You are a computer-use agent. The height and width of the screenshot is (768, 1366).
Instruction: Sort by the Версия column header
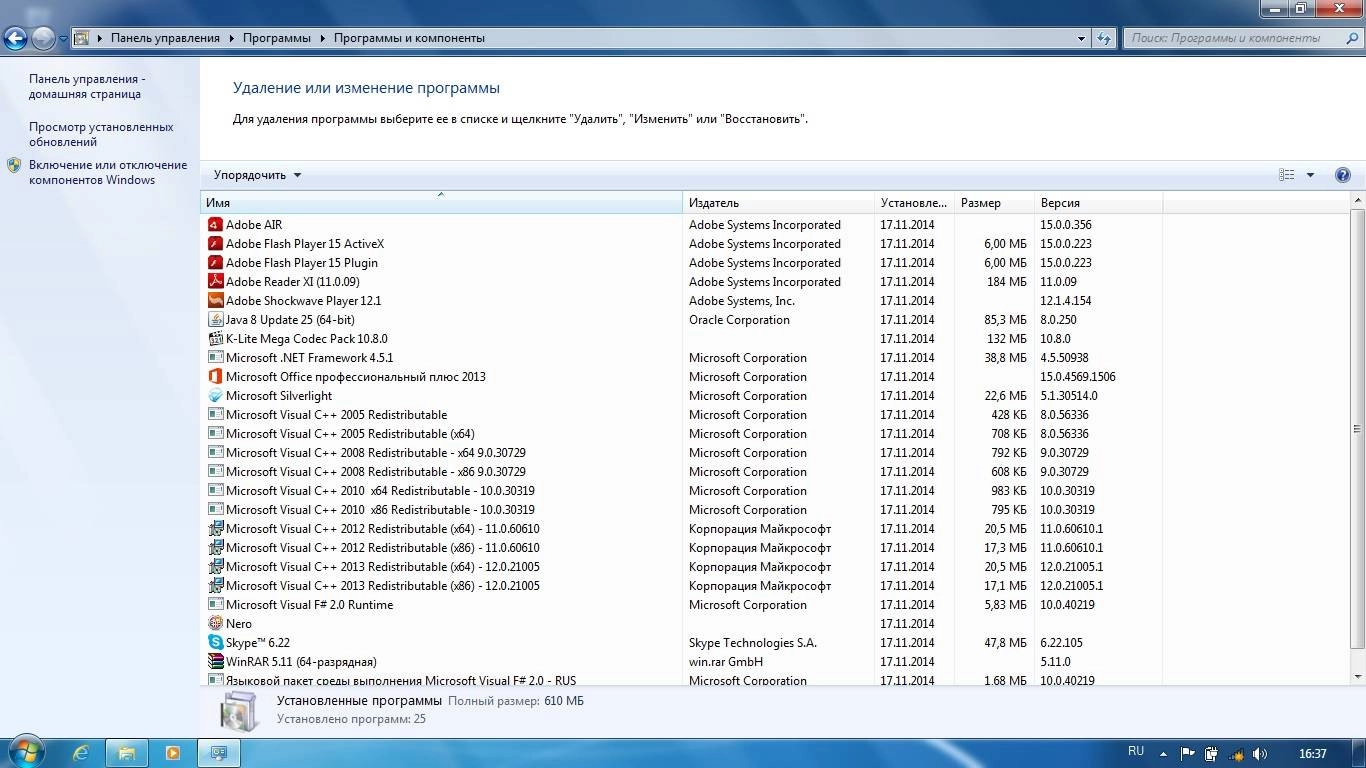click(1099, 203)
